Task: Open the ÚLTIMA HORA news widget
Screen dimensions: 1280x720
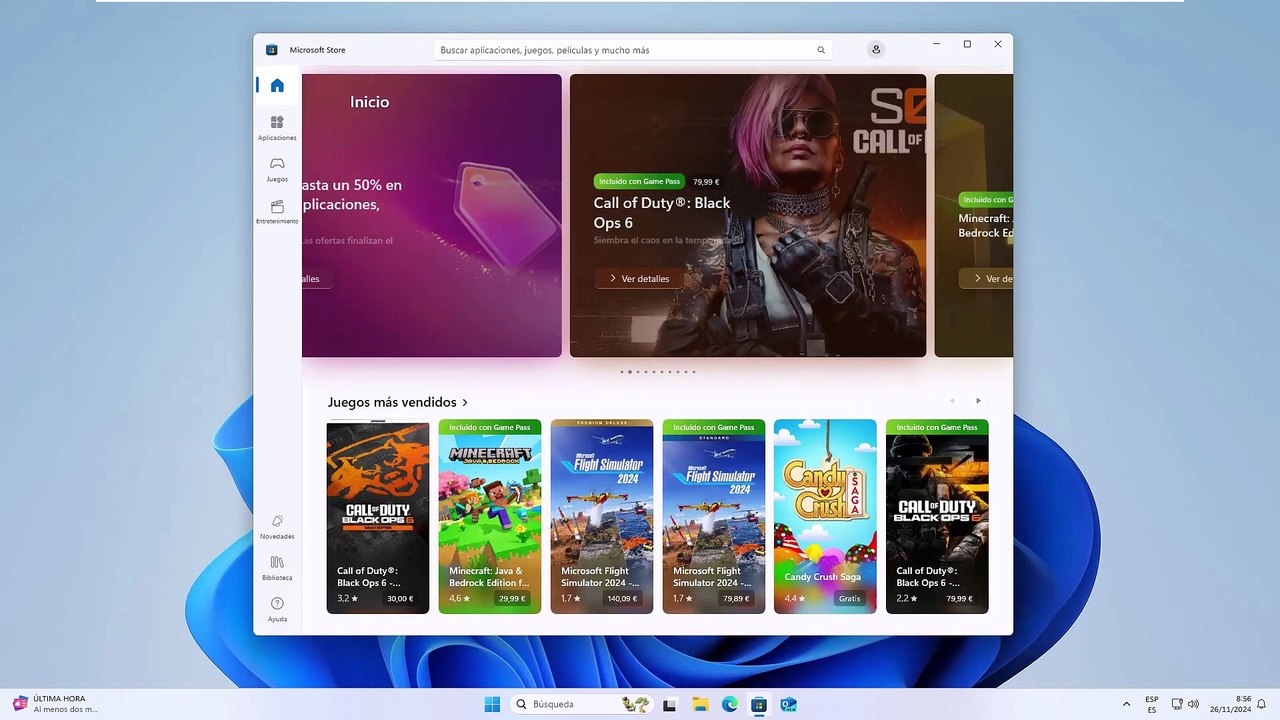Action: [x=56, y=704]
